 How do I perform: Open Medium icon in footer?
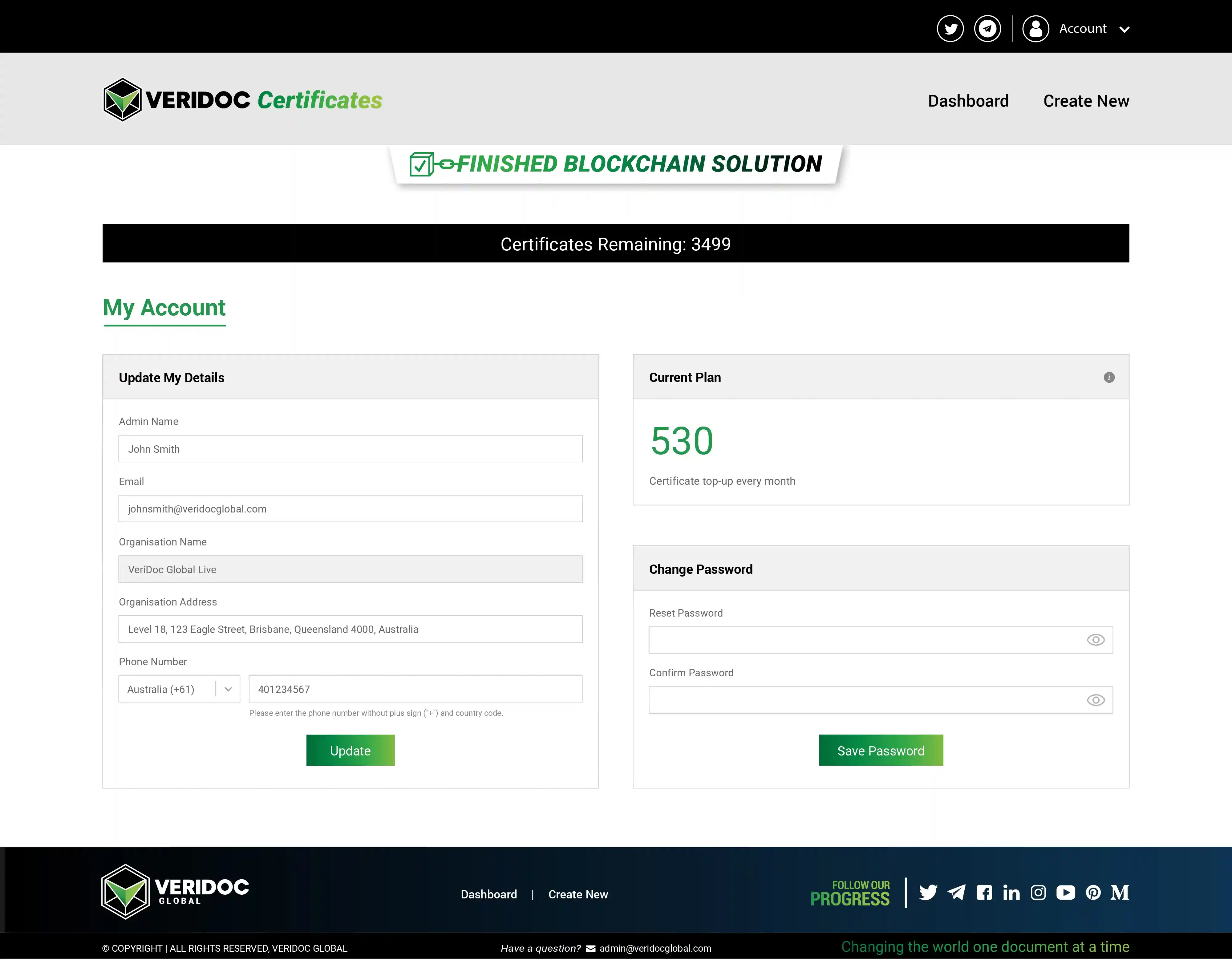point(1119,892)
